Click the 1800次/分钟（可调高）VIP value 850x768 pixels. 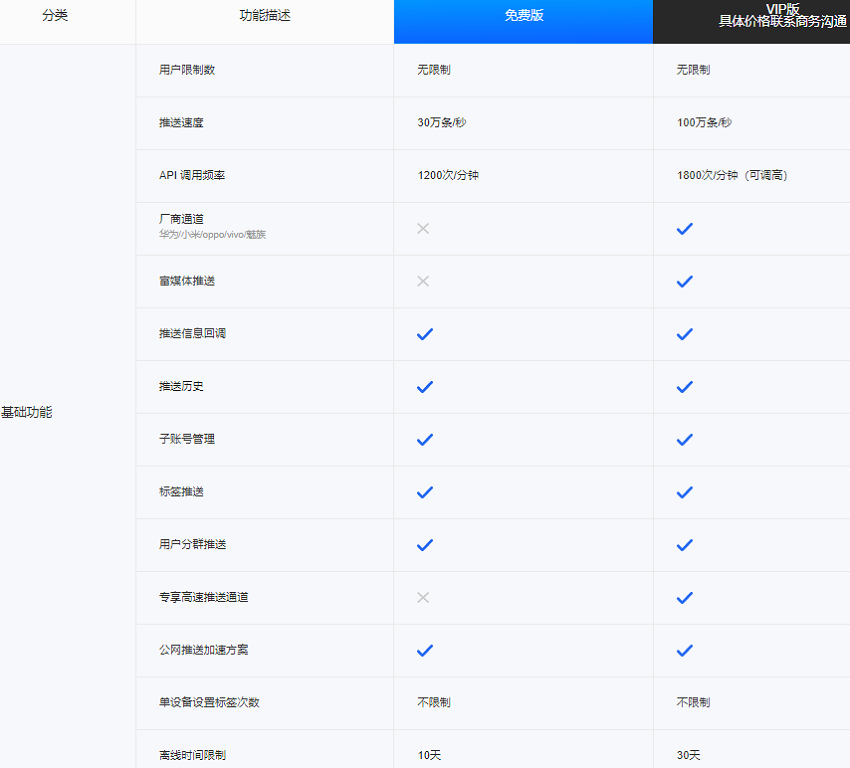[732, 175]
